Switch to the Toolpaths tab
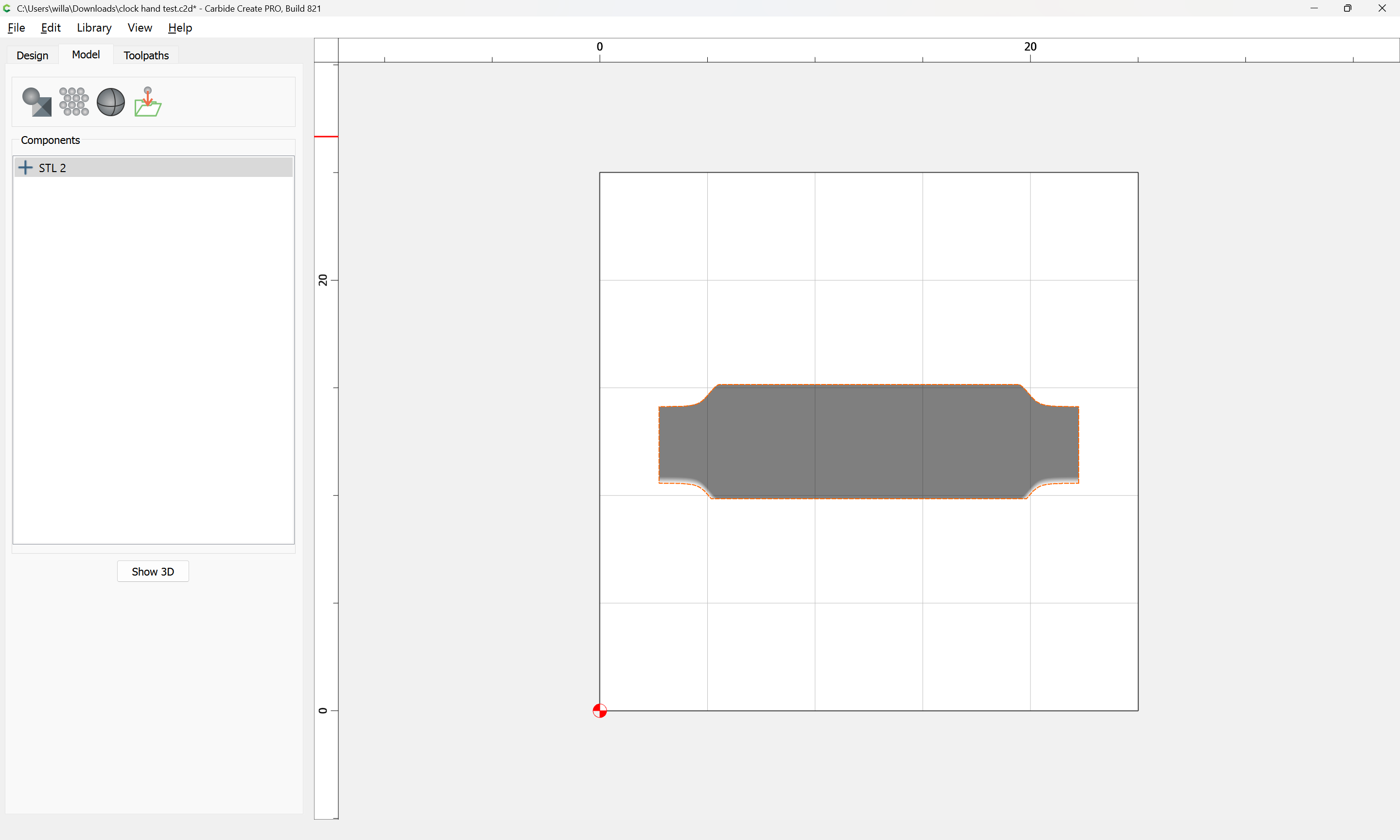Screen dimensions: 1400x840 (146, 55)
